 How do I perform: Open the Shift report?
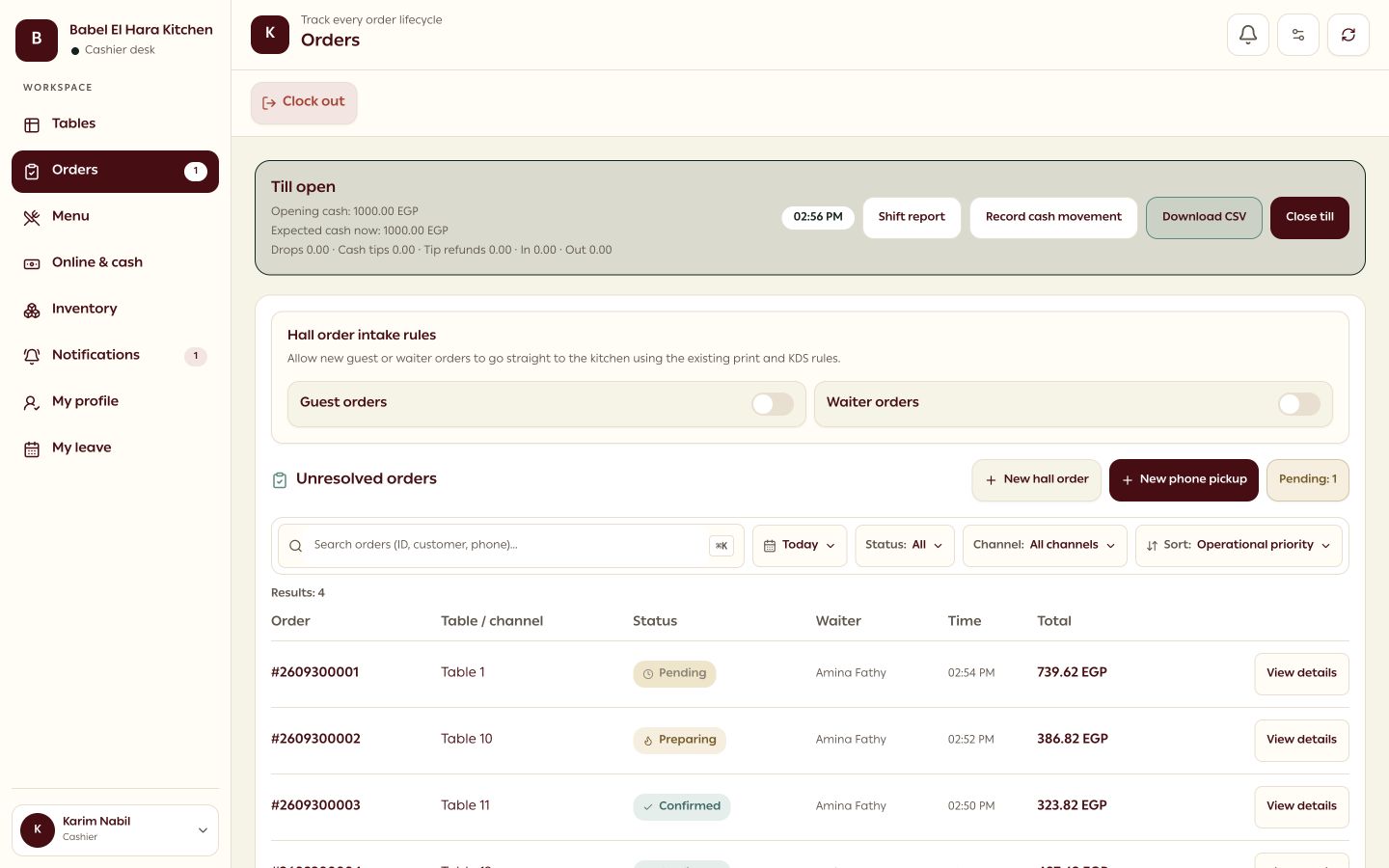[x=912, y=217]
